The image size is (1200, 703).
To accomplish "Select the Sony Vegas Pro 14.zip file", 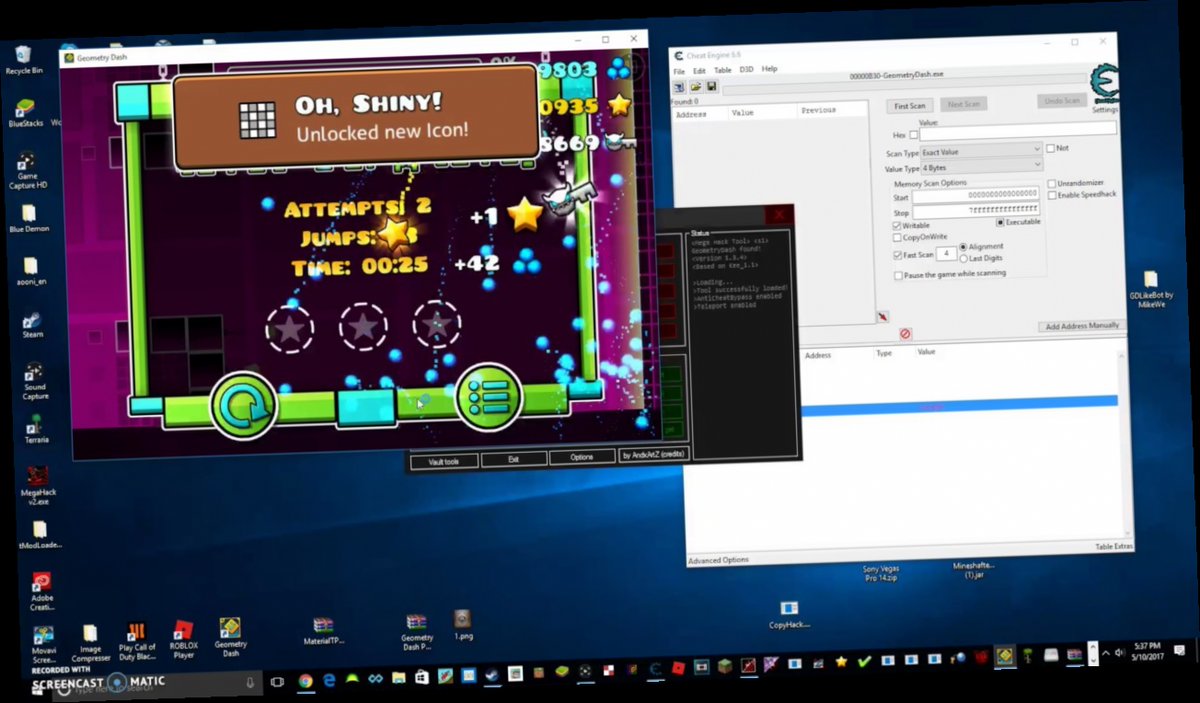I will [x=880, y=573].
